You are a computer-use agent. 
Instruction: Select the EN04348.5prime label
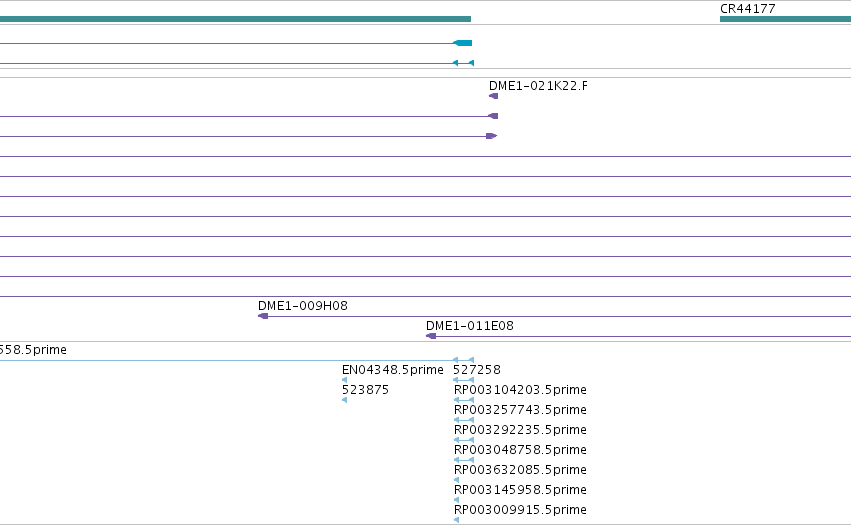tap(392, 370)
